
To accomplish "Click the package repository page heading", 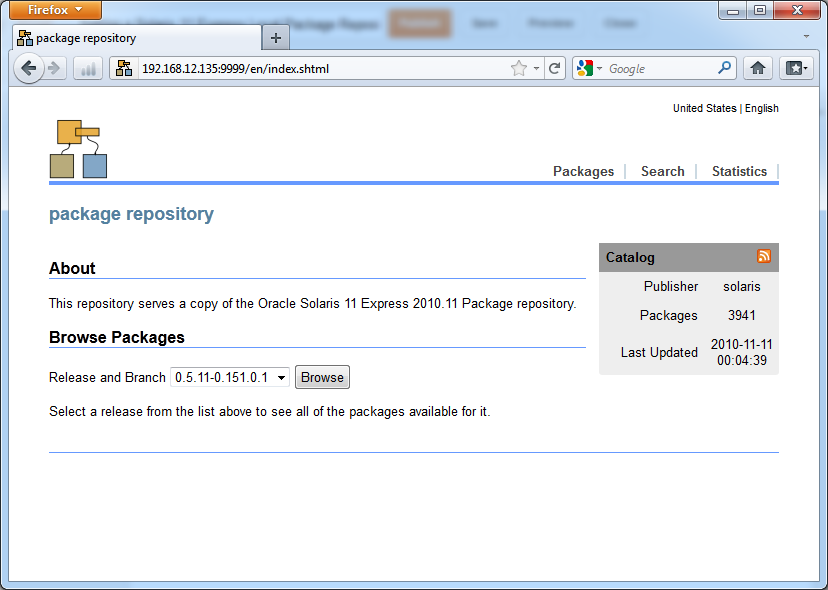I will click(131, 214).
